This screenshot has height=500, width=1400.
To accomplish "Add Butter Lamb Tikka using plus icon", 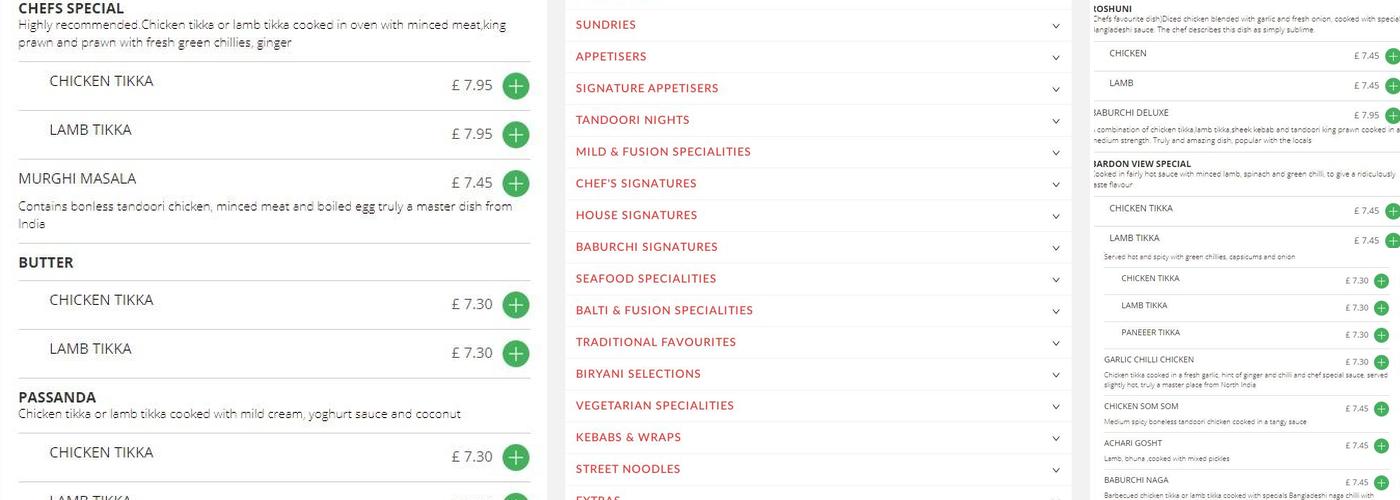I will coord(515,353).
